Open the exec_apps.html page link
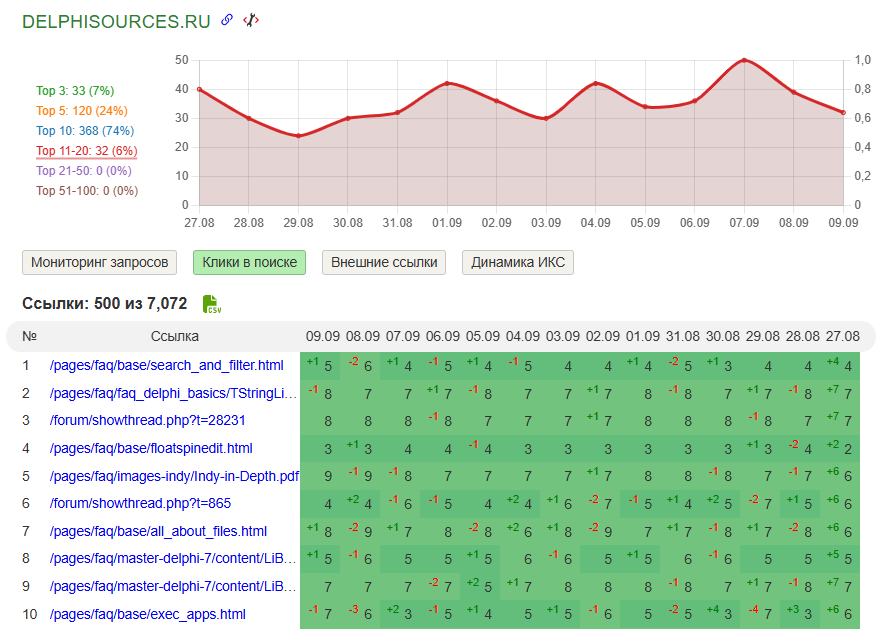Viewport: 882px width, 637px height. (147, 614)
